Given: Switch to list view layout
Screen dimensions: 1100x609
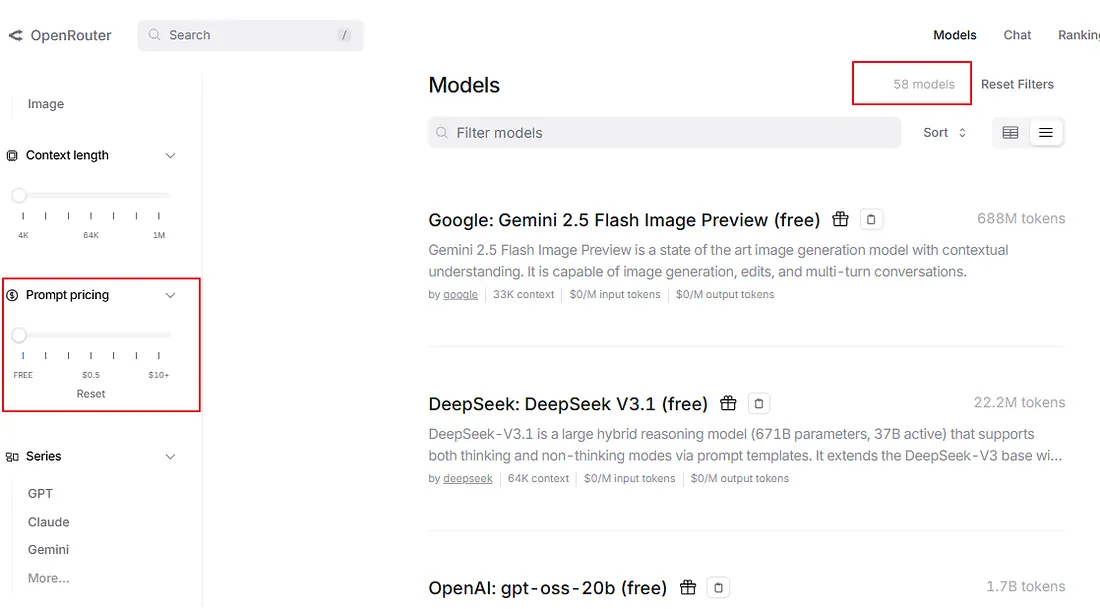Looking at the screenshot, I should tap(1045, 133).
